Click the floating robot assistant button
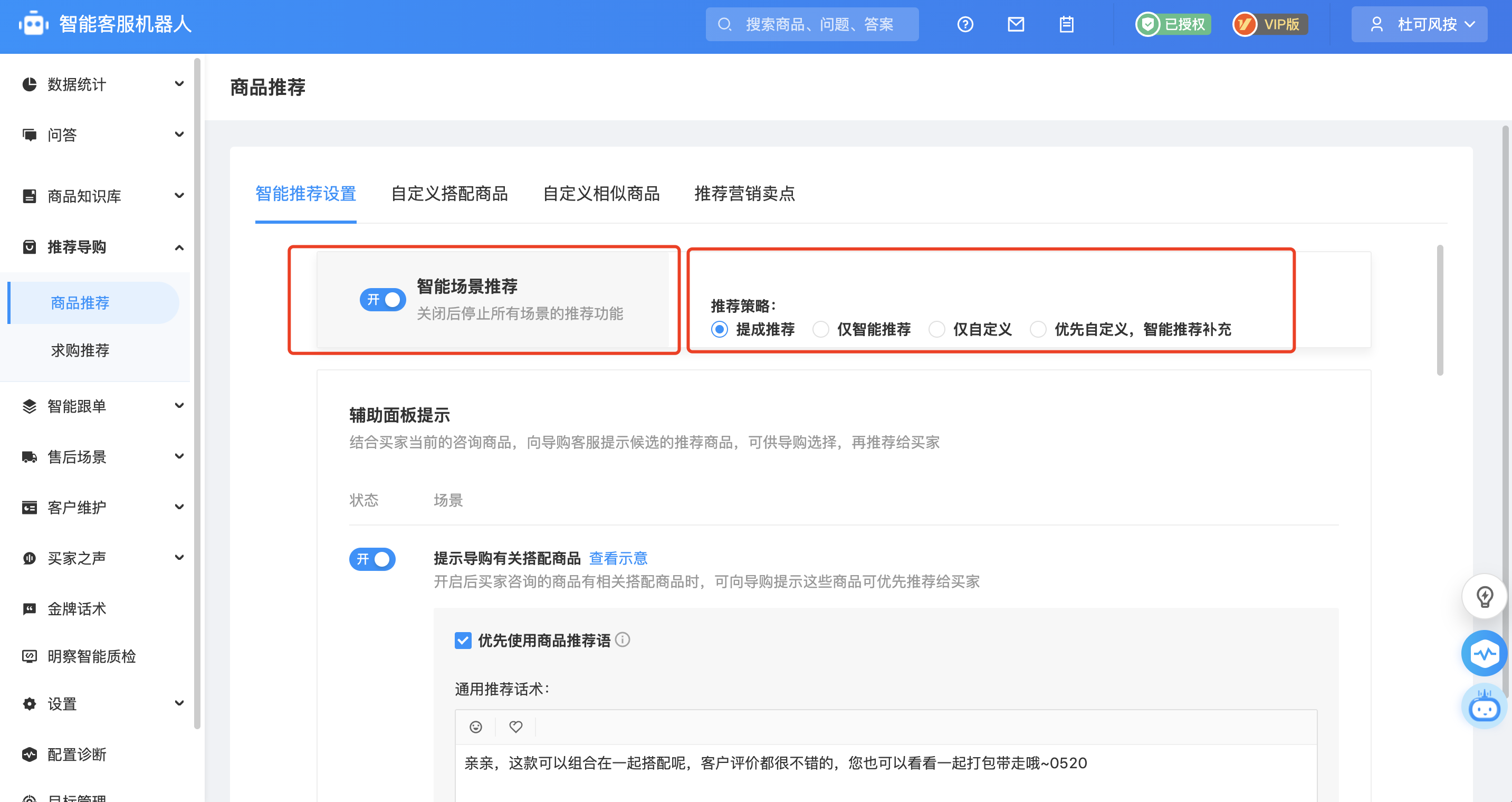The image size is (1512, 802). click(x=1485, y=706)
